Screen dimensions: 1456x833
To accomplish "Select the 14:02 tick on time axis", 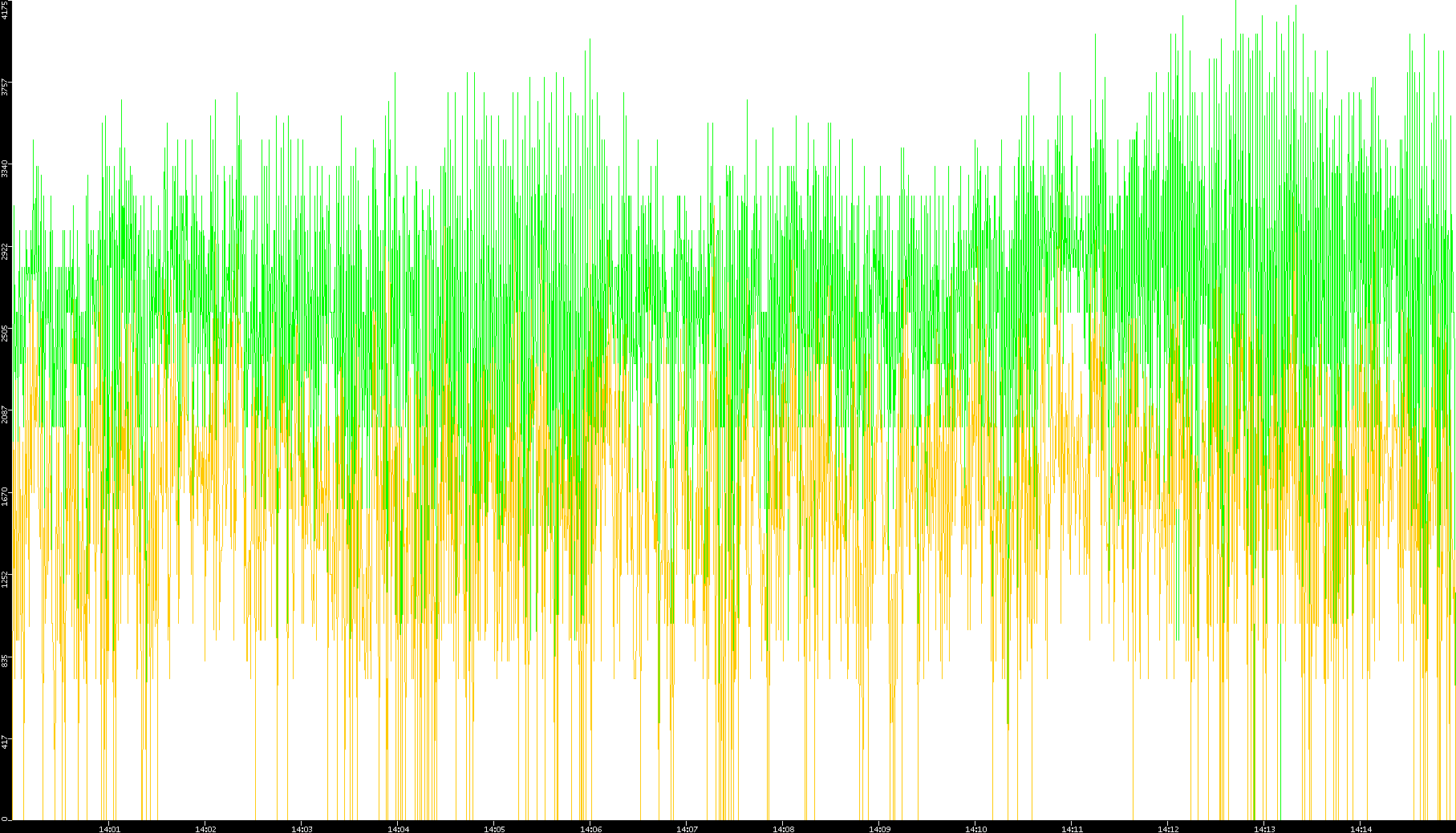I will (205, 828).
